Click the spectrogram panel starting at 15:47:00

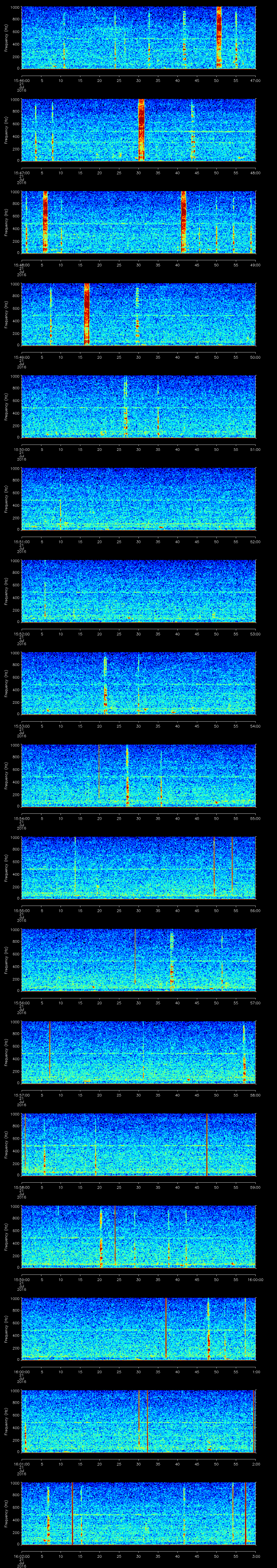click(139, 130)
